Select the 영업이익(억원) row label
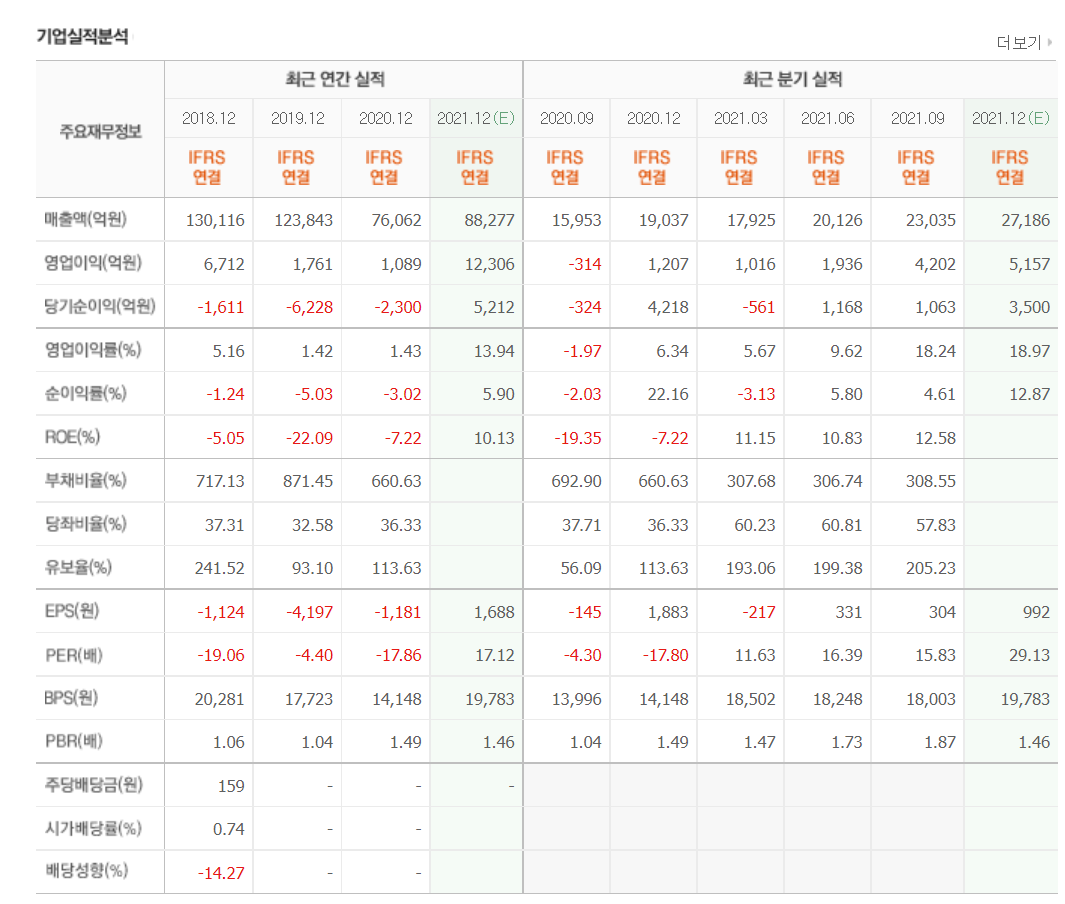The width and height of the screenshot is (1065, 904). click(93, 263)
